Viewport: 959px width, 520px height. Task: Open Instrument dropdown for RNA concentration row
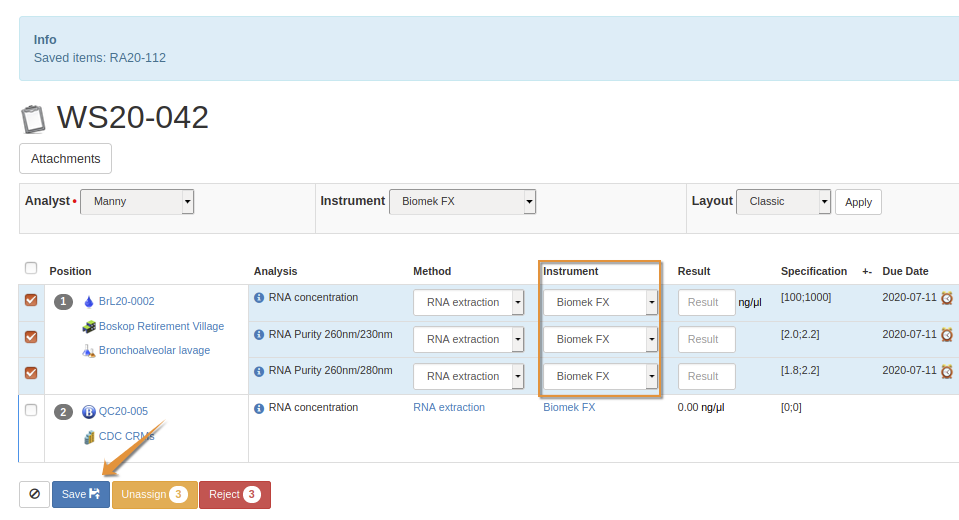(x=600, y=303)
